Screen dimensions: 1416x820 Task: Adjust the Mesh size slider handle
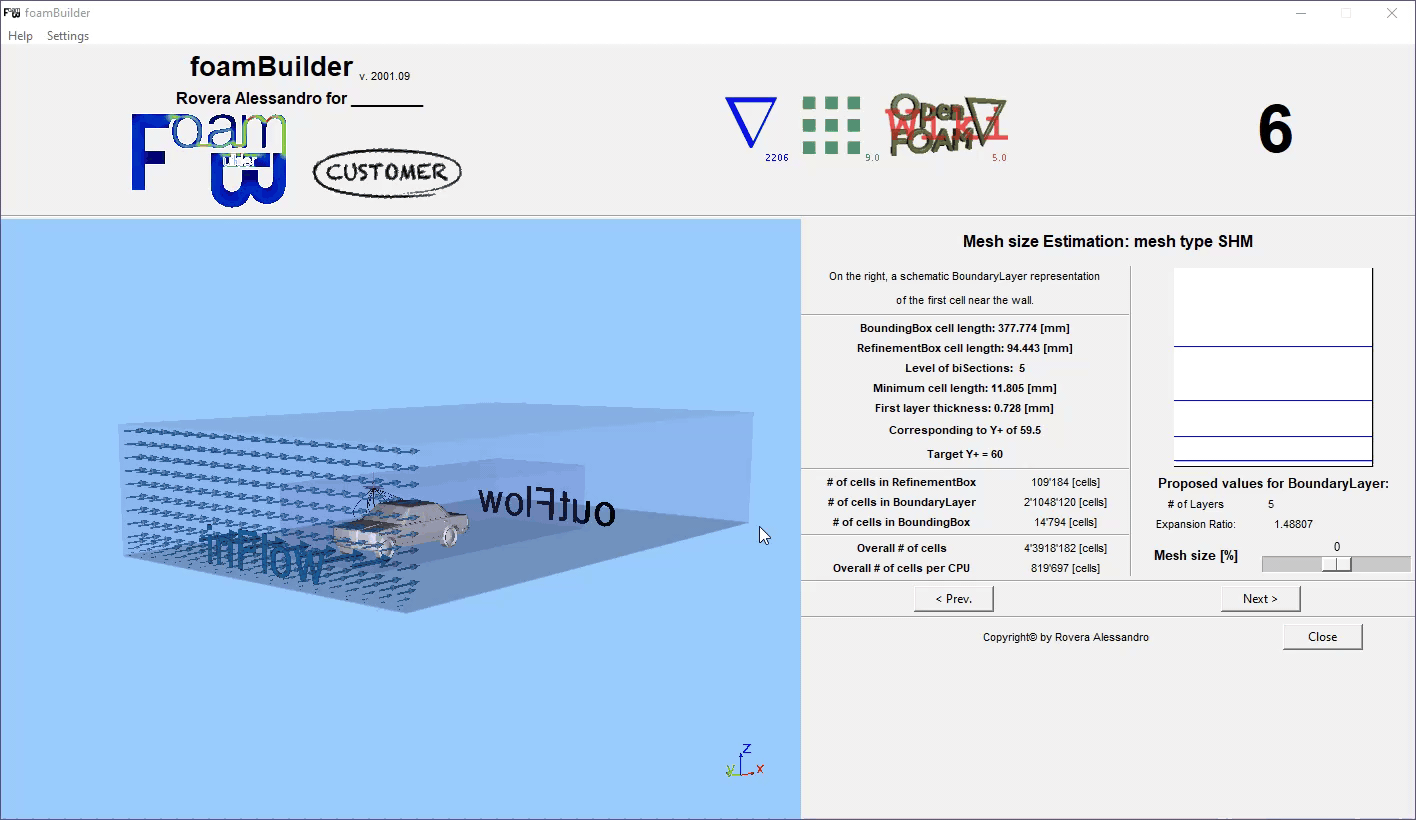pyautogui.click(x=1337, y=564)
